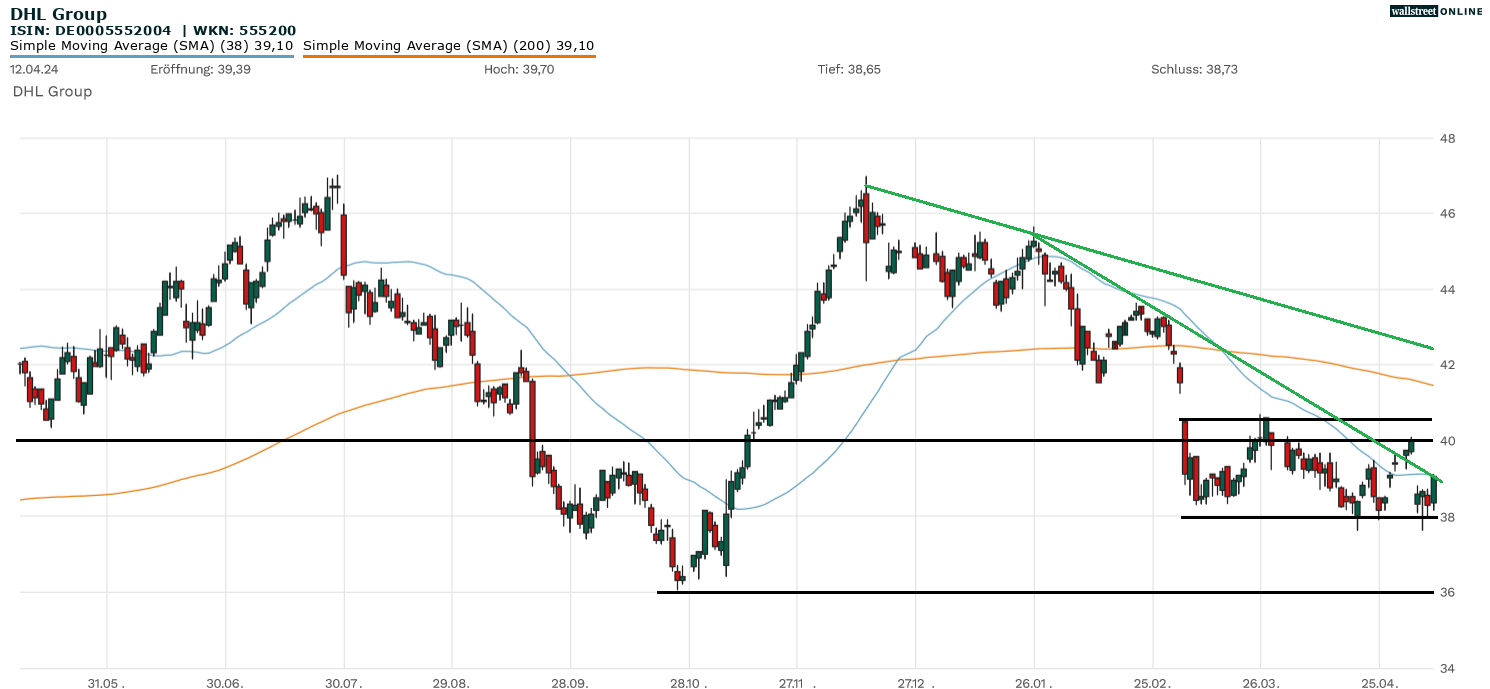Toggle the SMA (200) legend entry
Screen dimensions: 1490x689
448,46
